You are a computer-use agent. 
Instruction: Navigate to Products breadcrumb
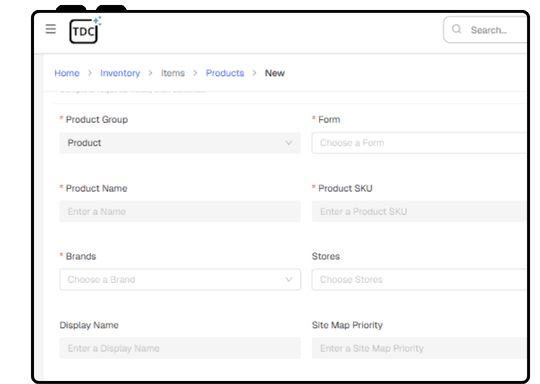pyautogui.click(x=225, y=73)
